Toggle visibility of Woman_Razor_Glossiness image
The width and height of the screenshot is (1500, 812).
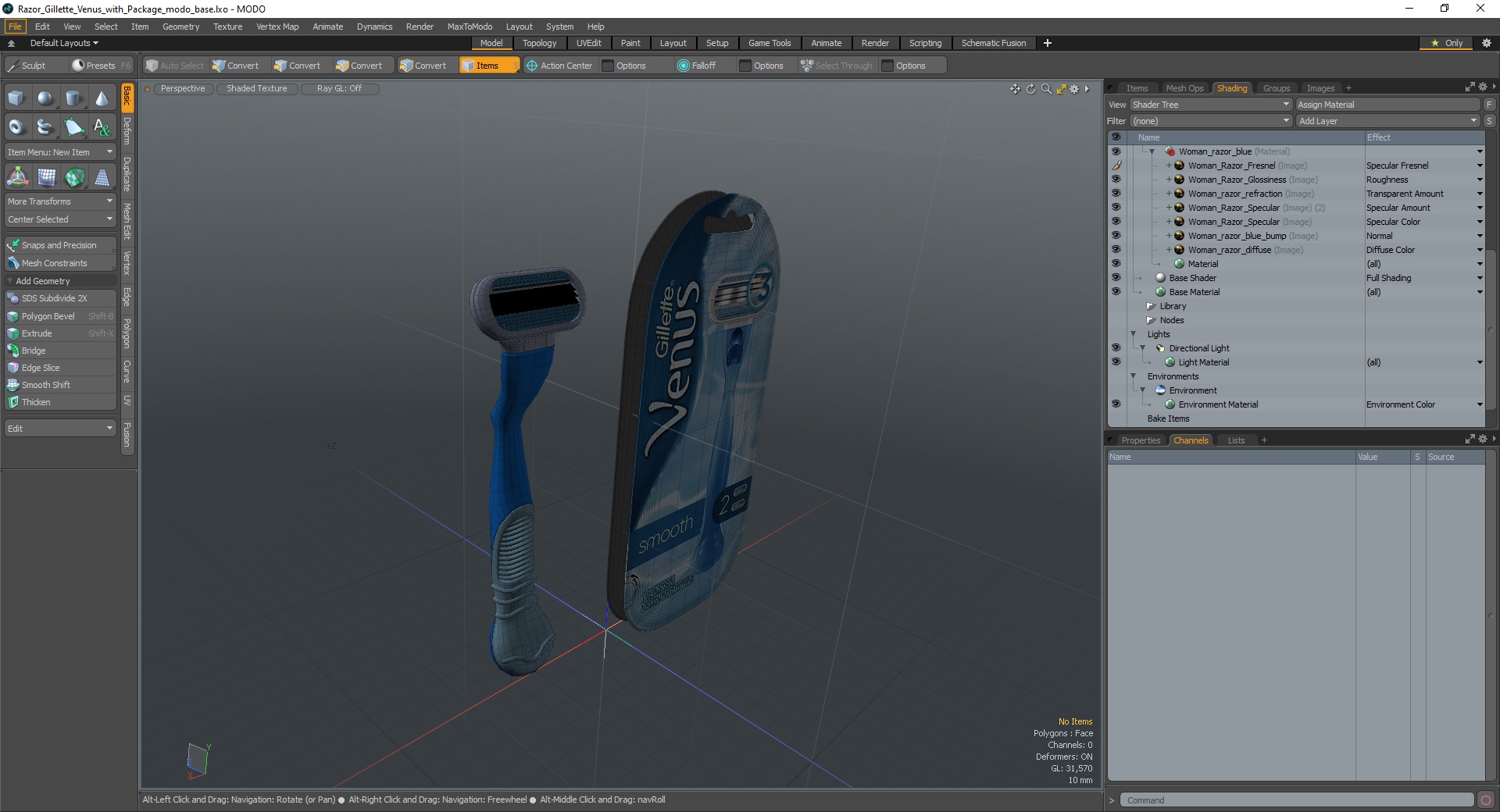[x=1116, y=180]
